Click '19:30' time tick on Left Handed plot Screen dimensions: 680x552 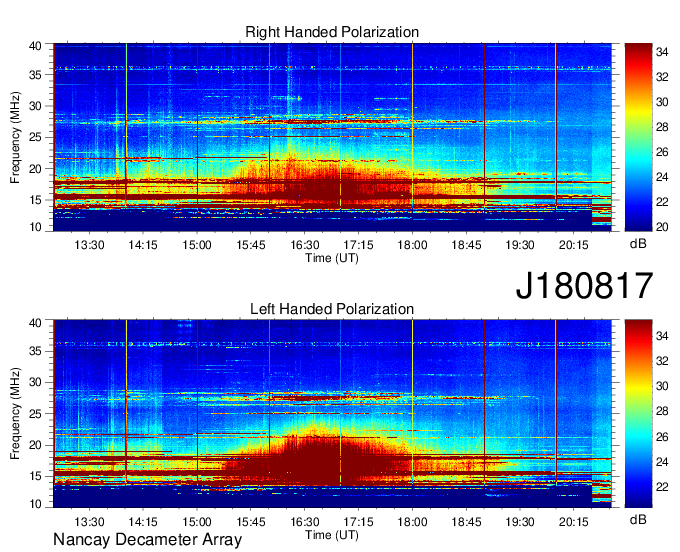520,522
